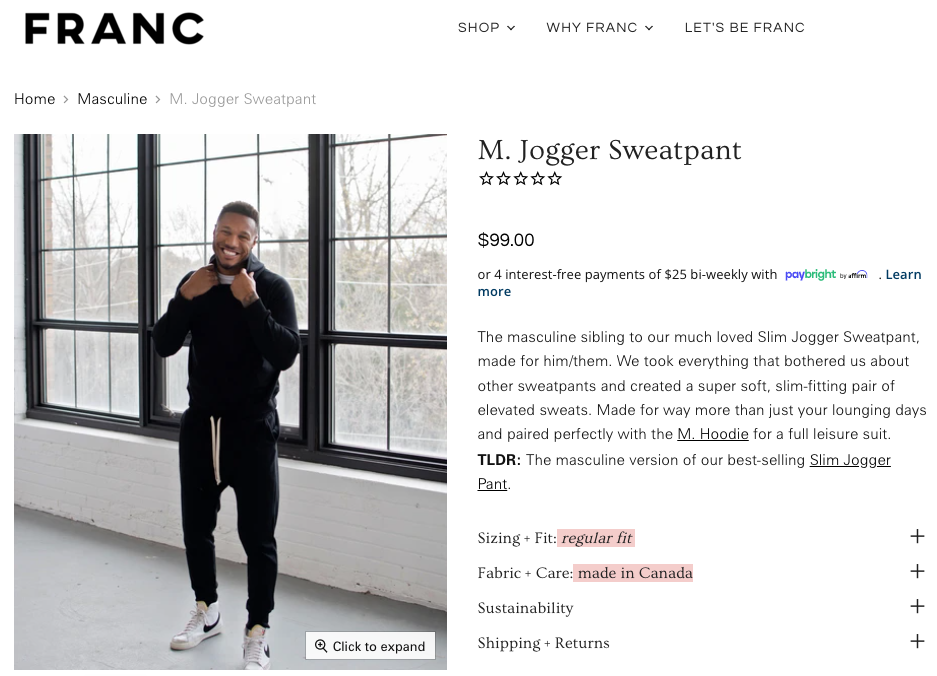The height and width of the screenshot is (676, 937).
Task: Open the M. Hoodie link
Action: pyautogui.click(x=712, y=434)
